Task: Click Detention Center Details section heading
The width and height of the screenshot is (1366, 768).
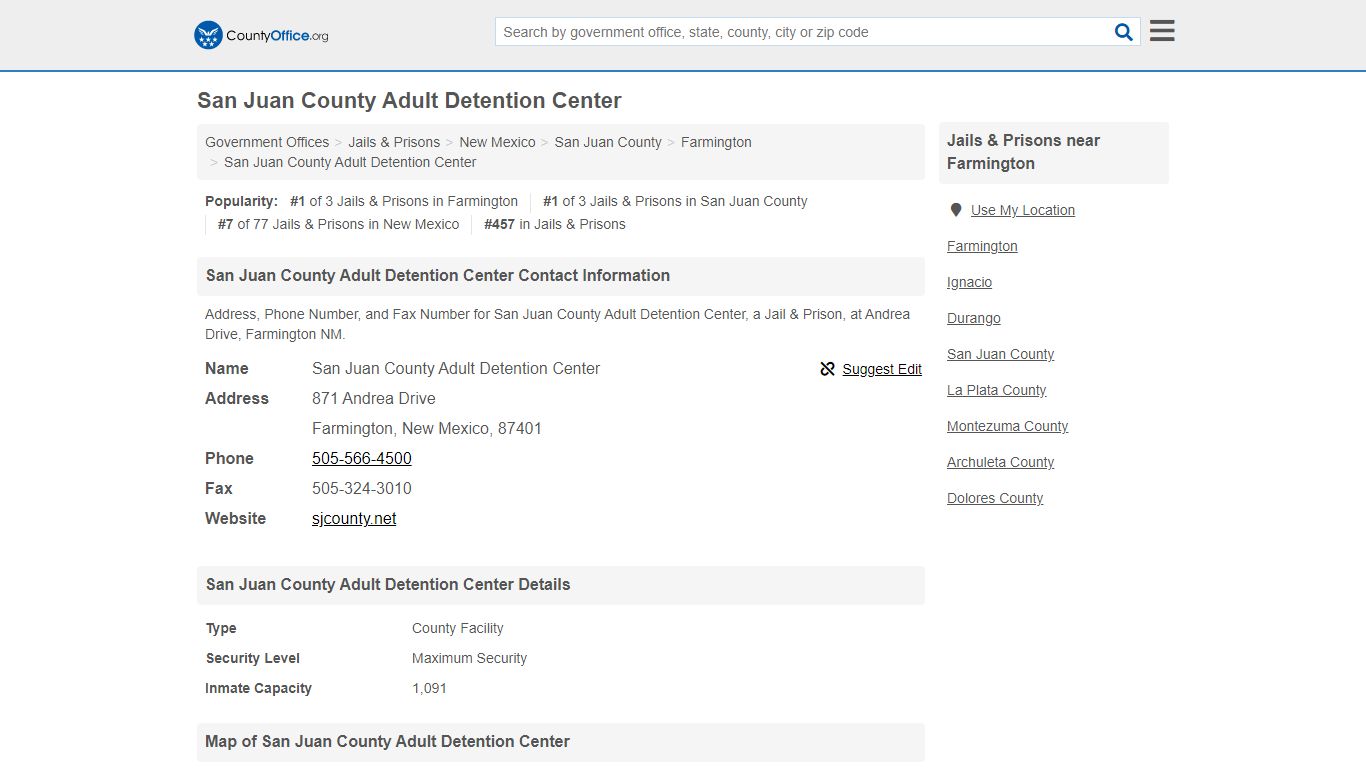Action: 388,584
